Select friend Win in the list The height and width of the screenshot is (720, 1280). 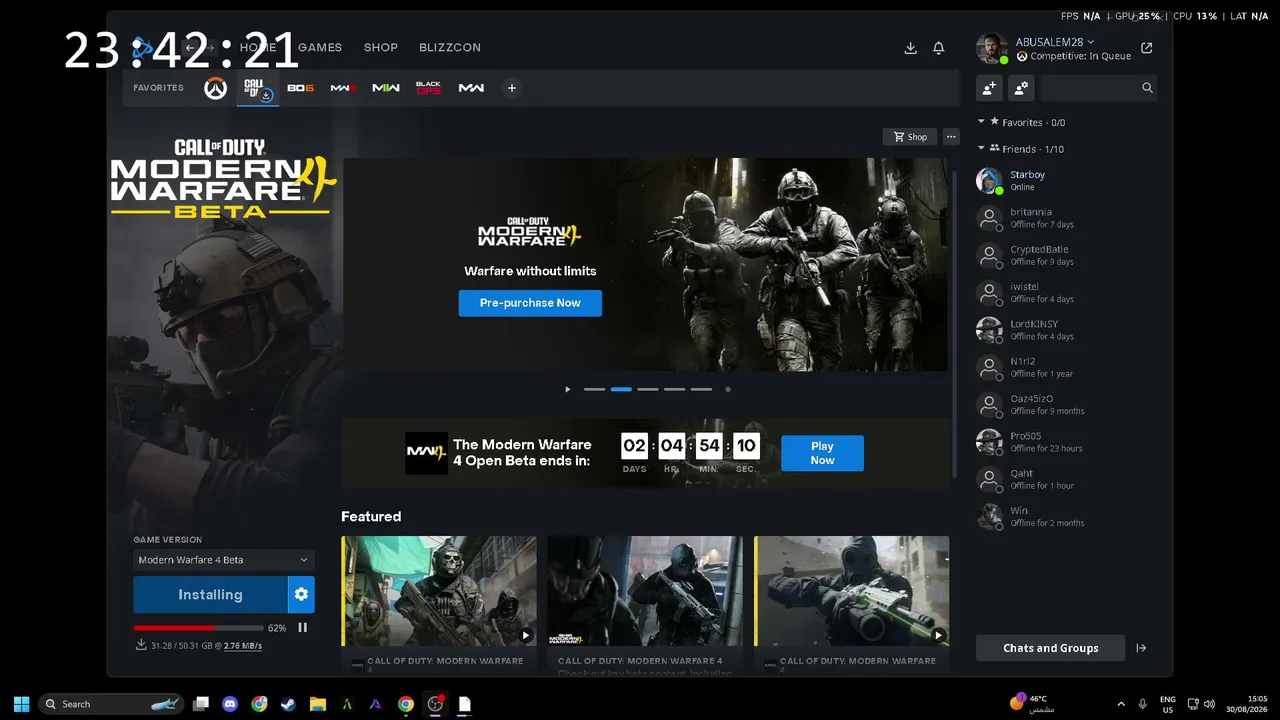click(1065, 517)
